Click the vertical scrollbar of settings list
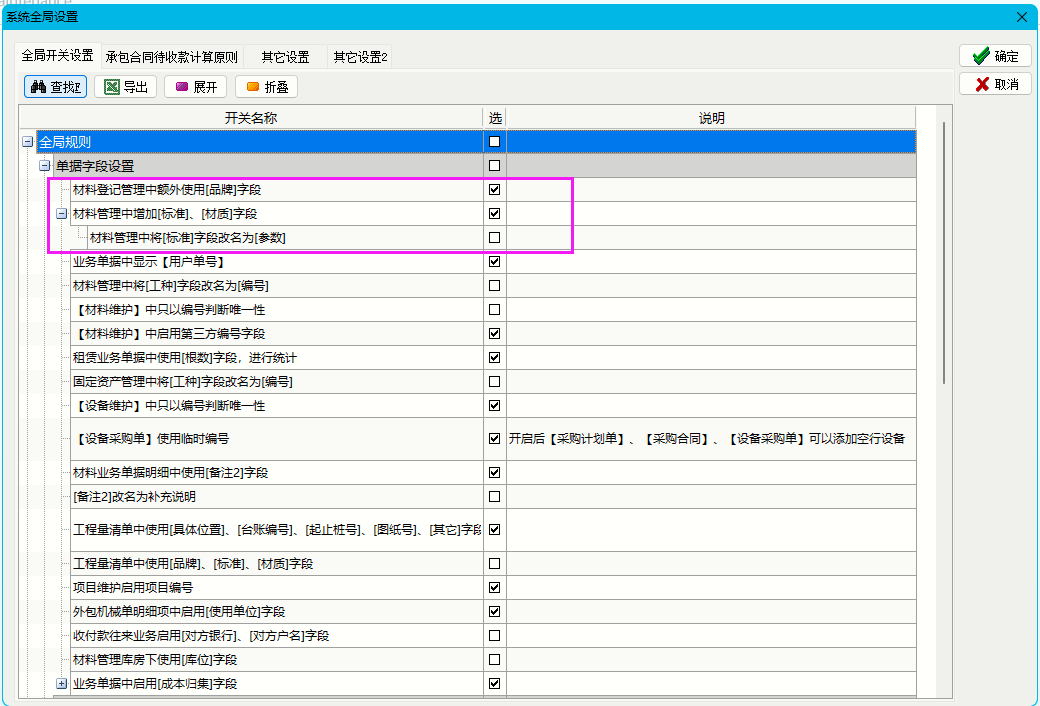The image size is (1040, 706). point(944,250)
